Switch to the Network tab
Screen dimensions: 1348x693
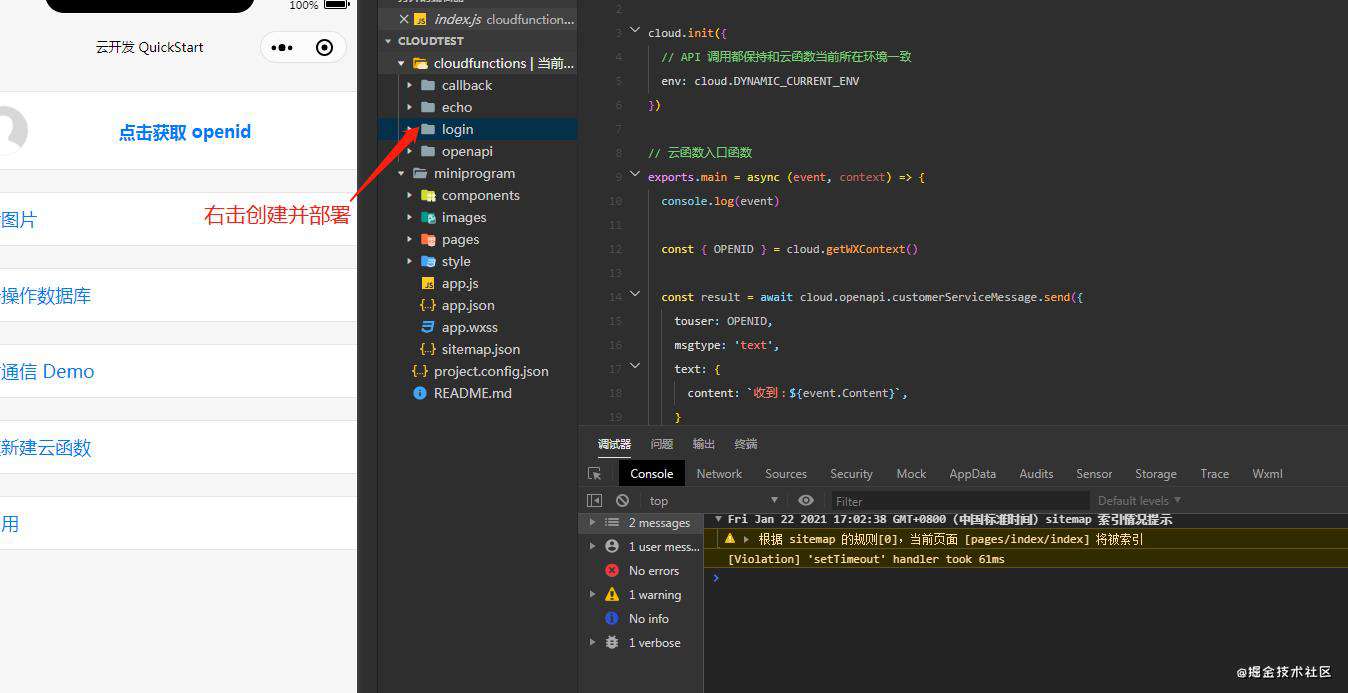(719, 474)
